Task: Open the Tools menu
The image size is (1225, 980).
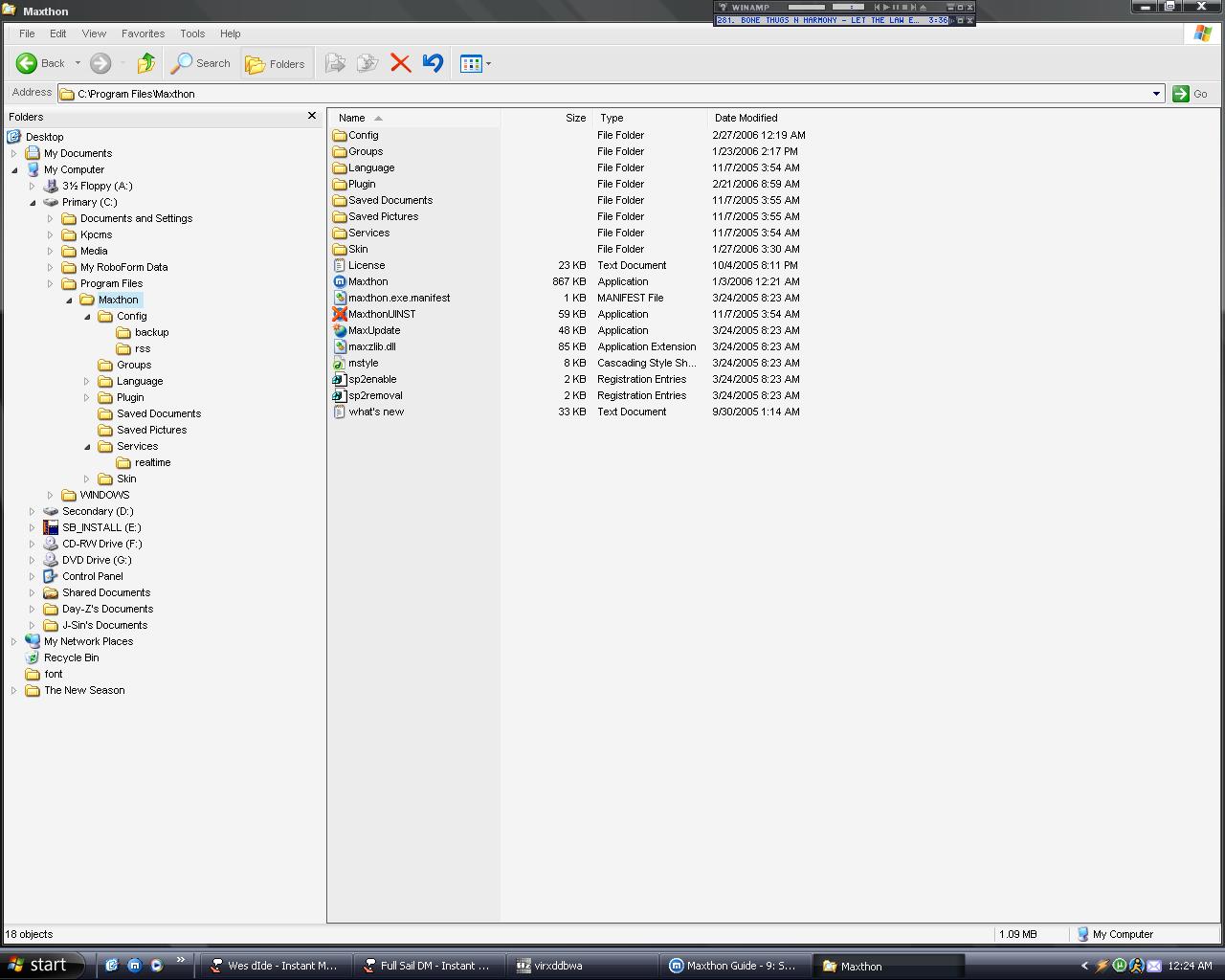Action: coord(192,33)
